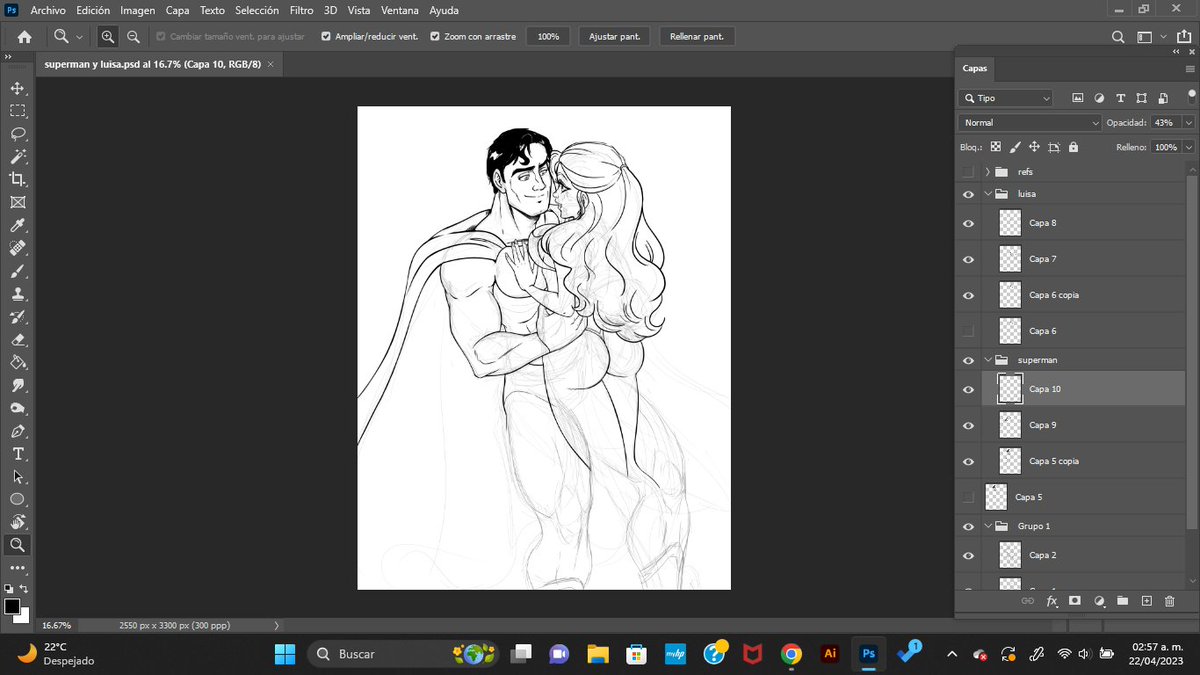Viewport: 1200px width, 675px height.
Task: Open the Tipo filter dropdown
Action: click(x=1005, y=98)
